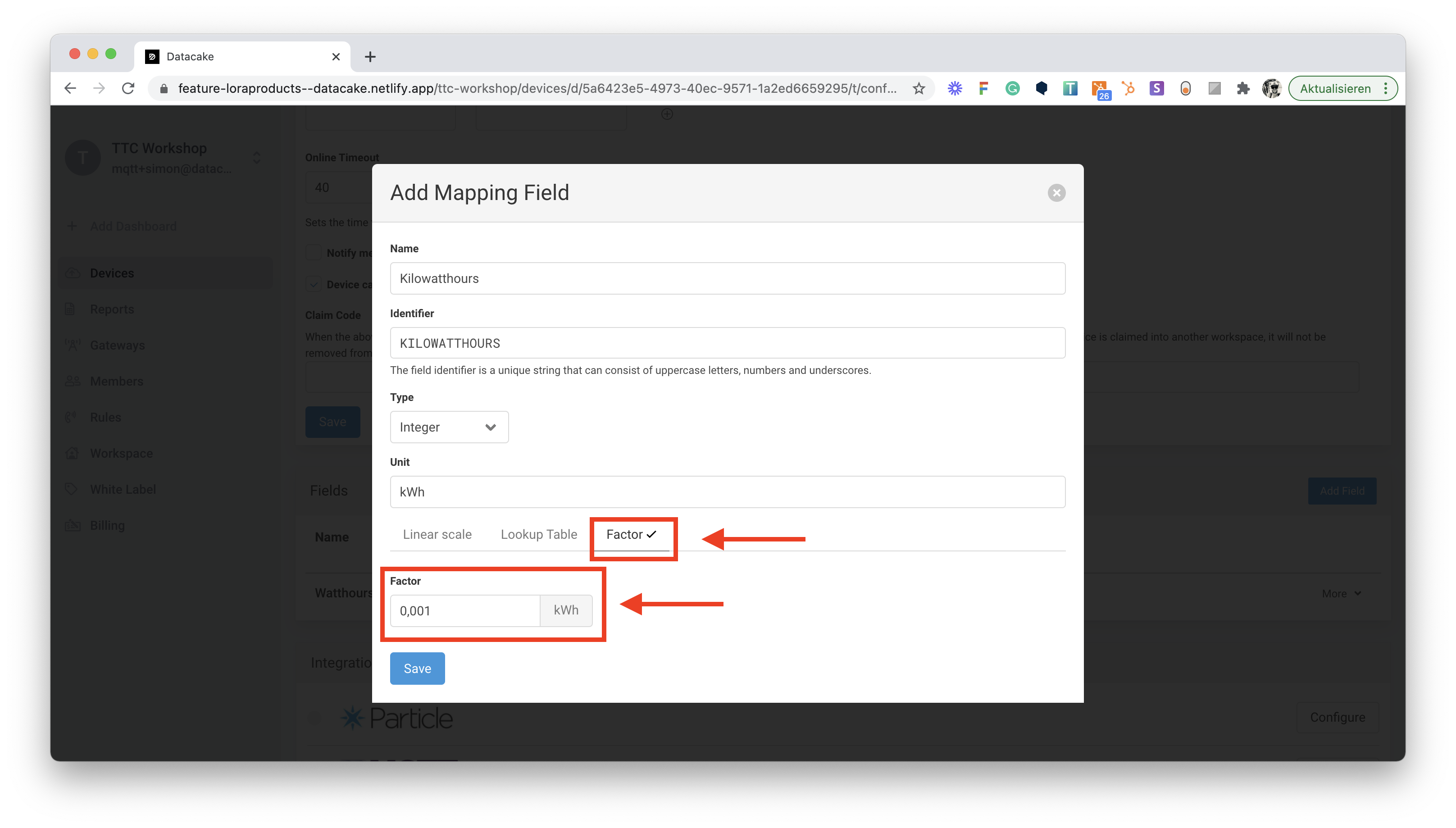Save the mapping field in dialog
1456x828 pixels.
(417, 668)
